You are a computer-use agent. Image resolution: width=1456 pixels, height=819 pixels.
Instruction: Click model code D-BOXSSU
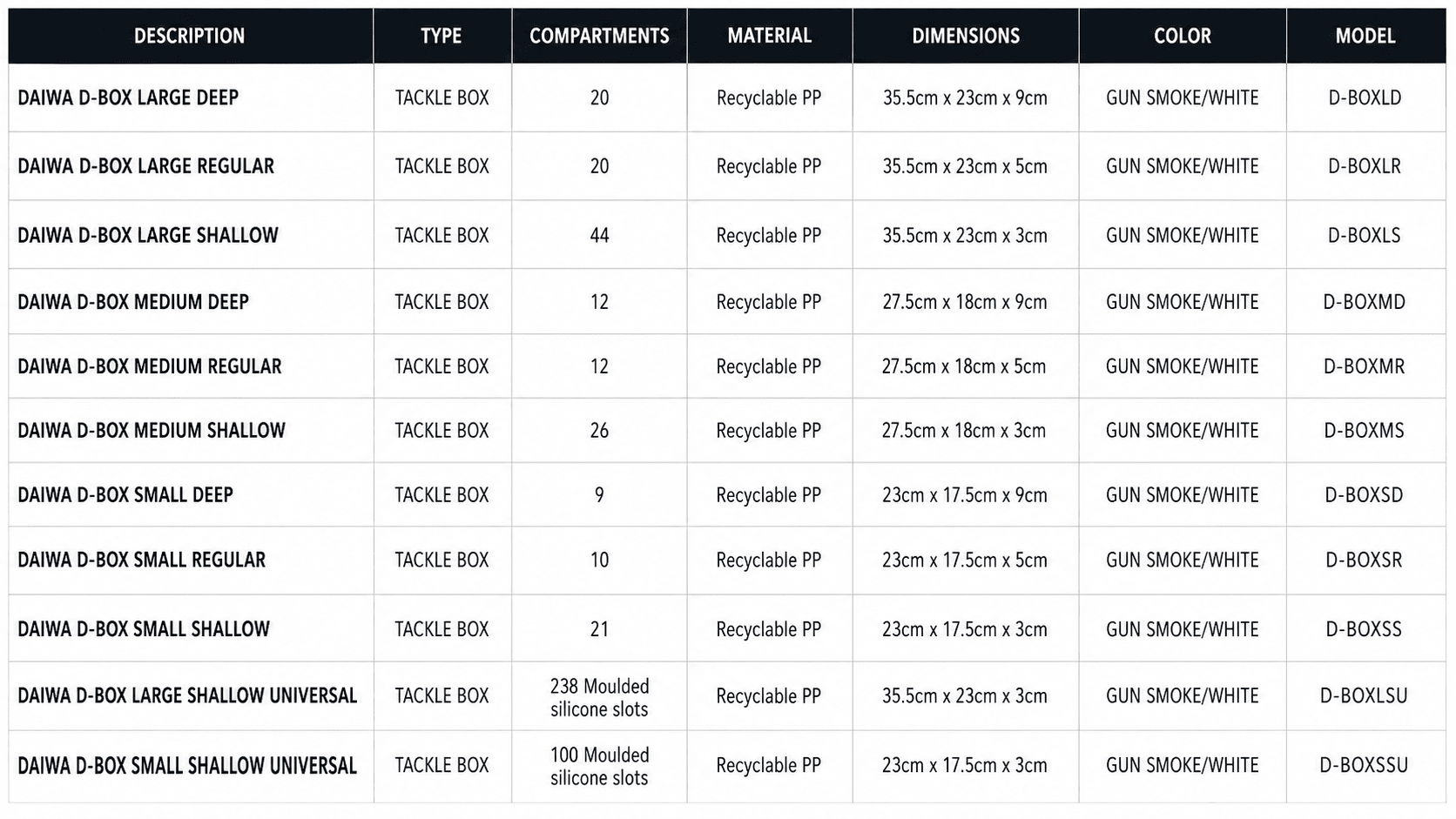1364,765
